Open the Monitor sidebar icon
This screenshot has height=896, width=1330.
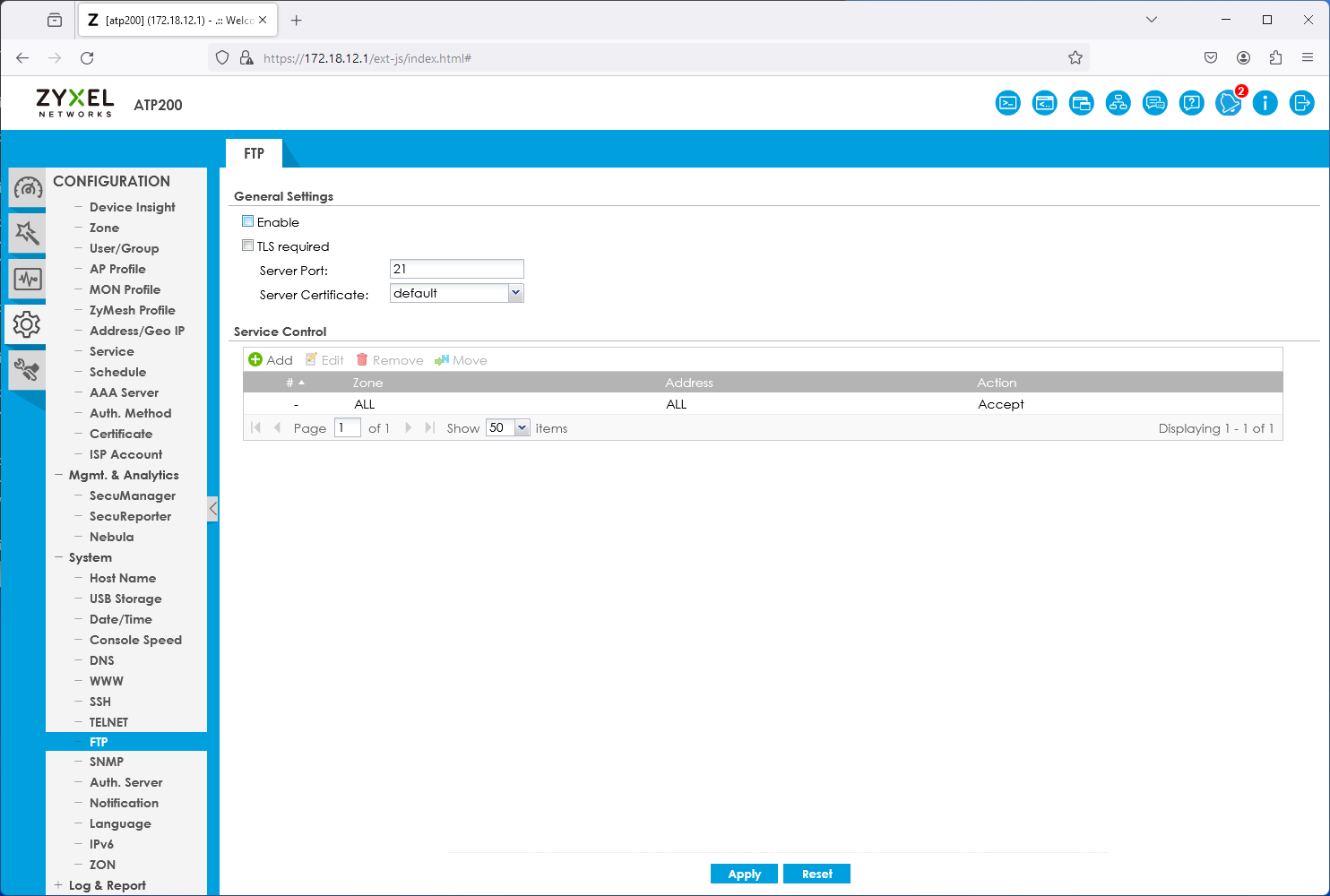coord(28,279)
